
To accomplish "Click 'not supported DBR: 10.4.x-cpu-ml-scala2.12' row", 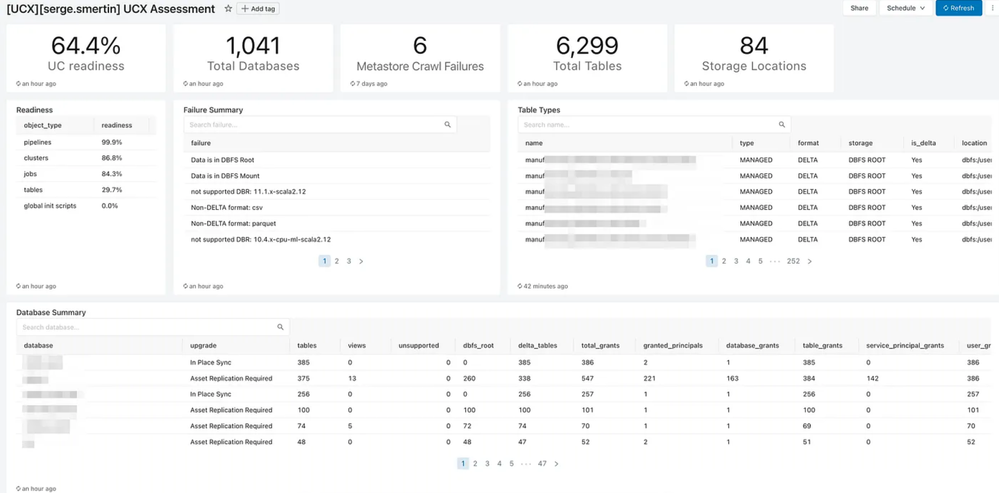I will pyautogui.click(x=336, y=239).
